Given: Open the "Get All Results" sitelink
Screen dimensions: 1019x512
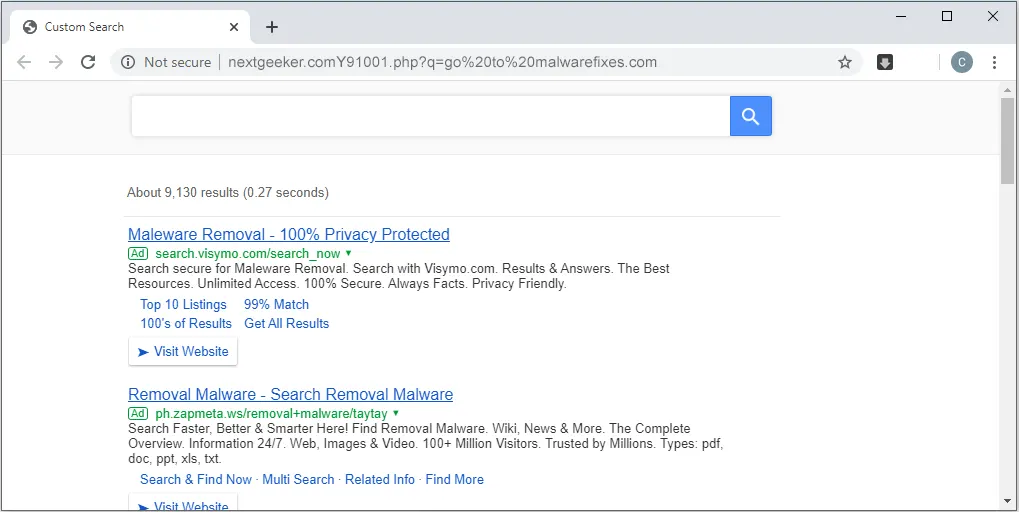Looking at the screenshot, I should click(287, 323).
